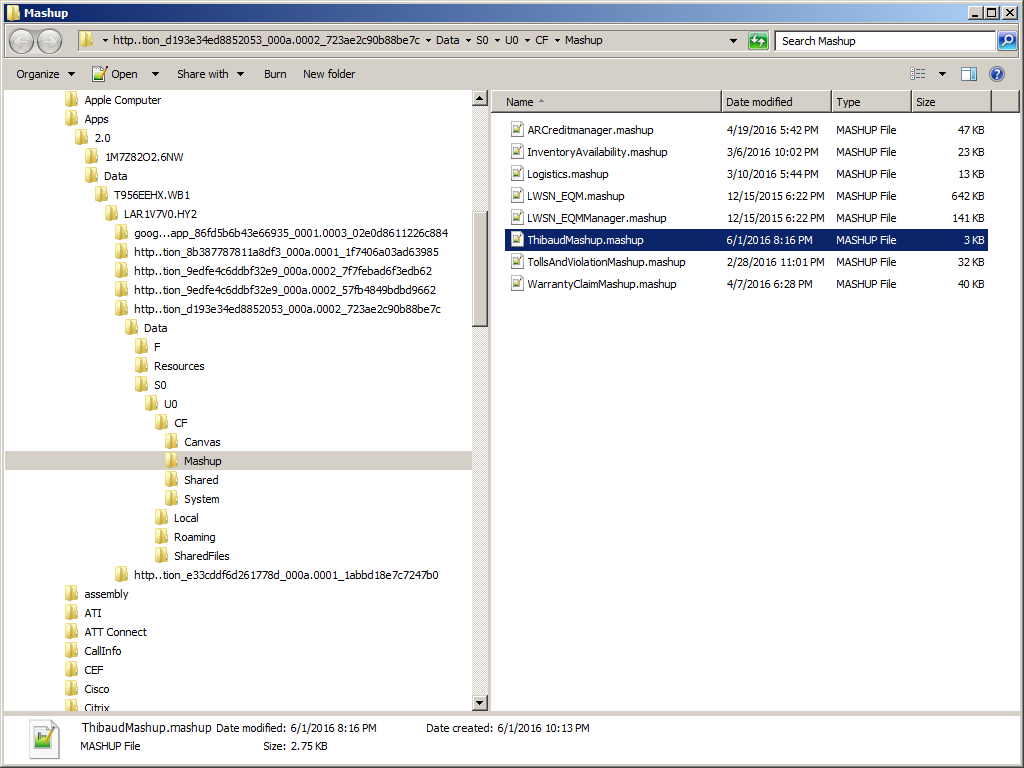This screenshot has width=1024, height=768.
Task: Click the folder tree scroll down arrow
Action: 480,703
